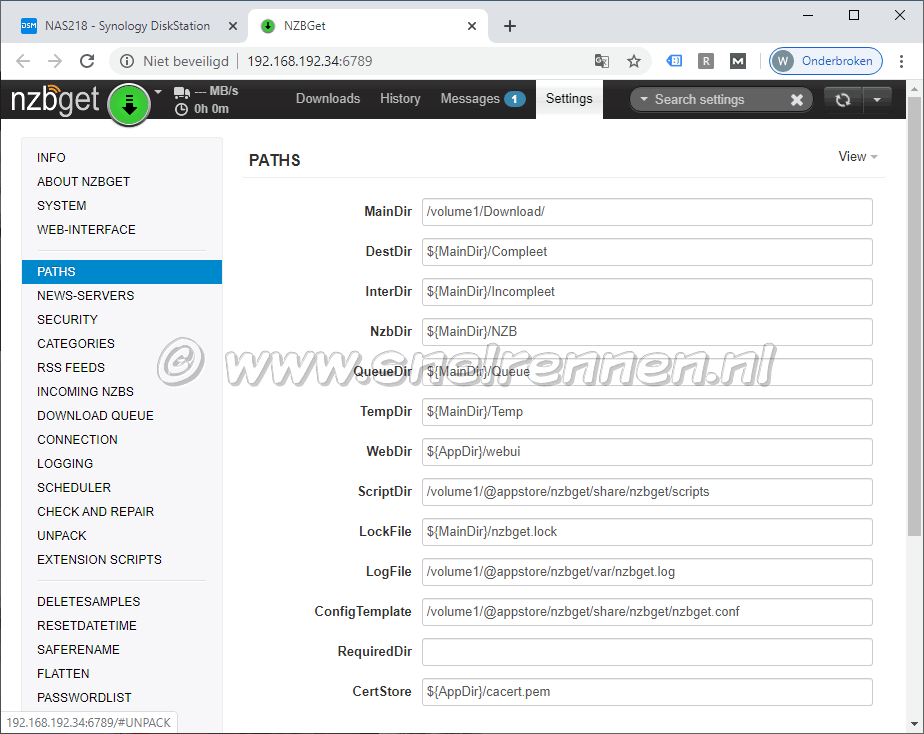Click the R extension icon

(x=705, y=61)
